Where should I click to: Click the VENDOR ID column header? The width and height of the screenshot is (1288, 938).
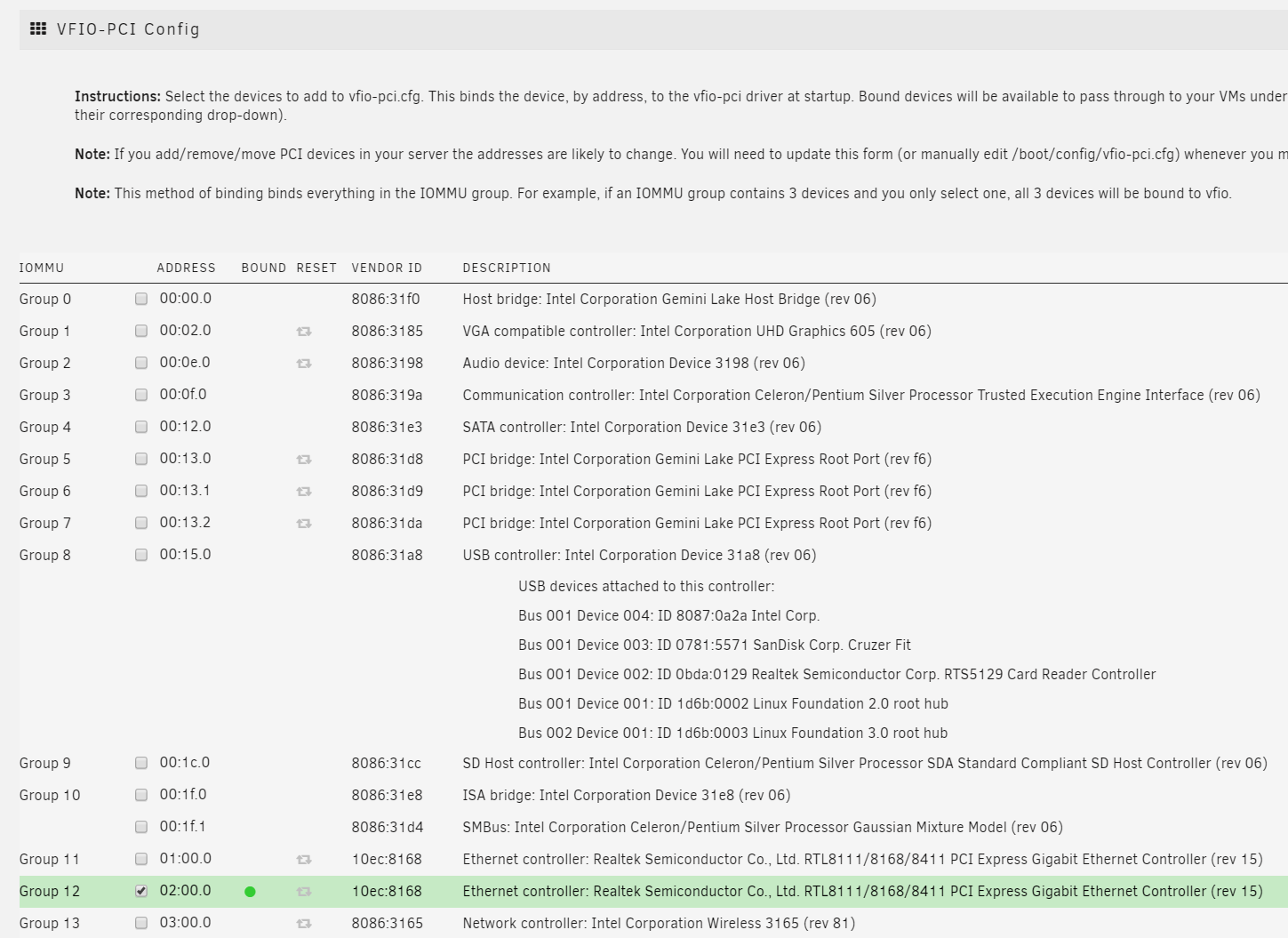(387, 268)
